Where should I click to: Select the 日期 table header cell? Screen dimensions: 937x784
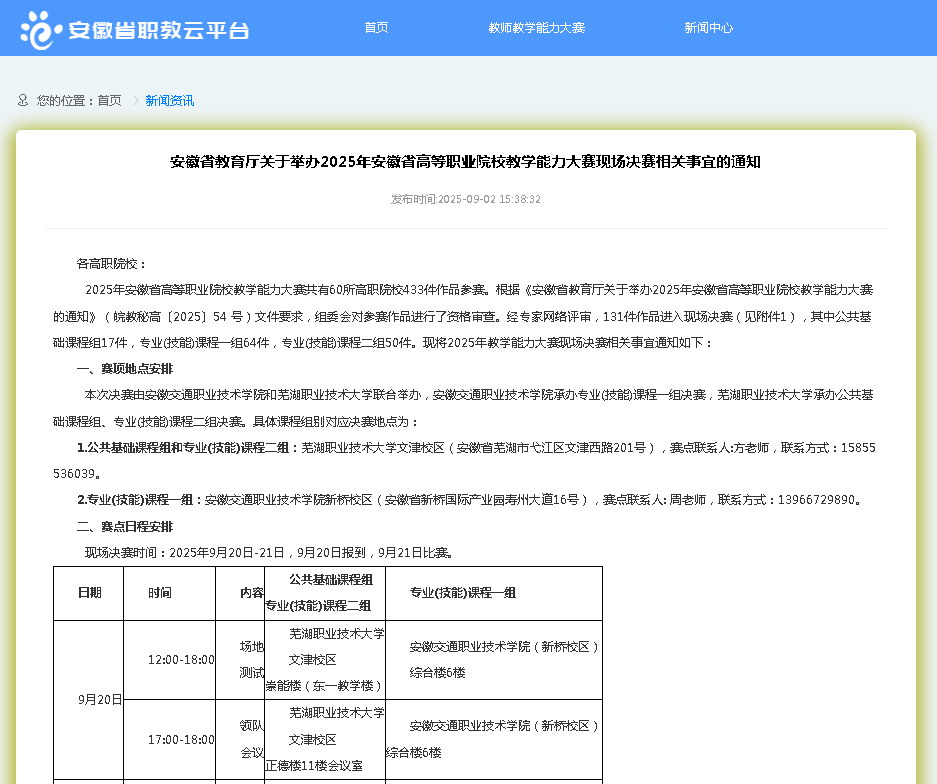pos(89,593)
